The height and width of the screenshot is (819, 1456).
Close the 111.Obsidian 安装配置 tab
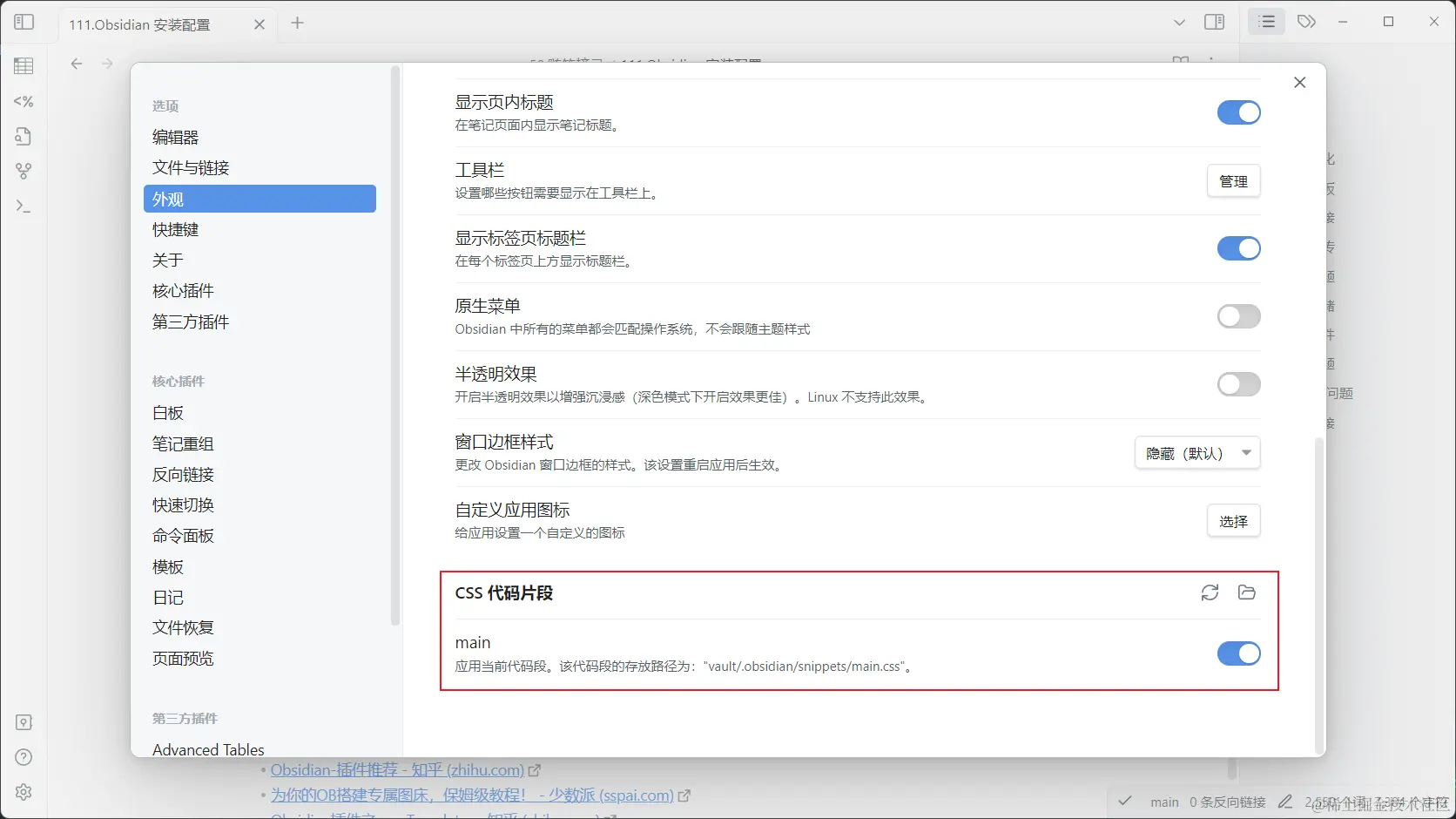coord(260,24)
